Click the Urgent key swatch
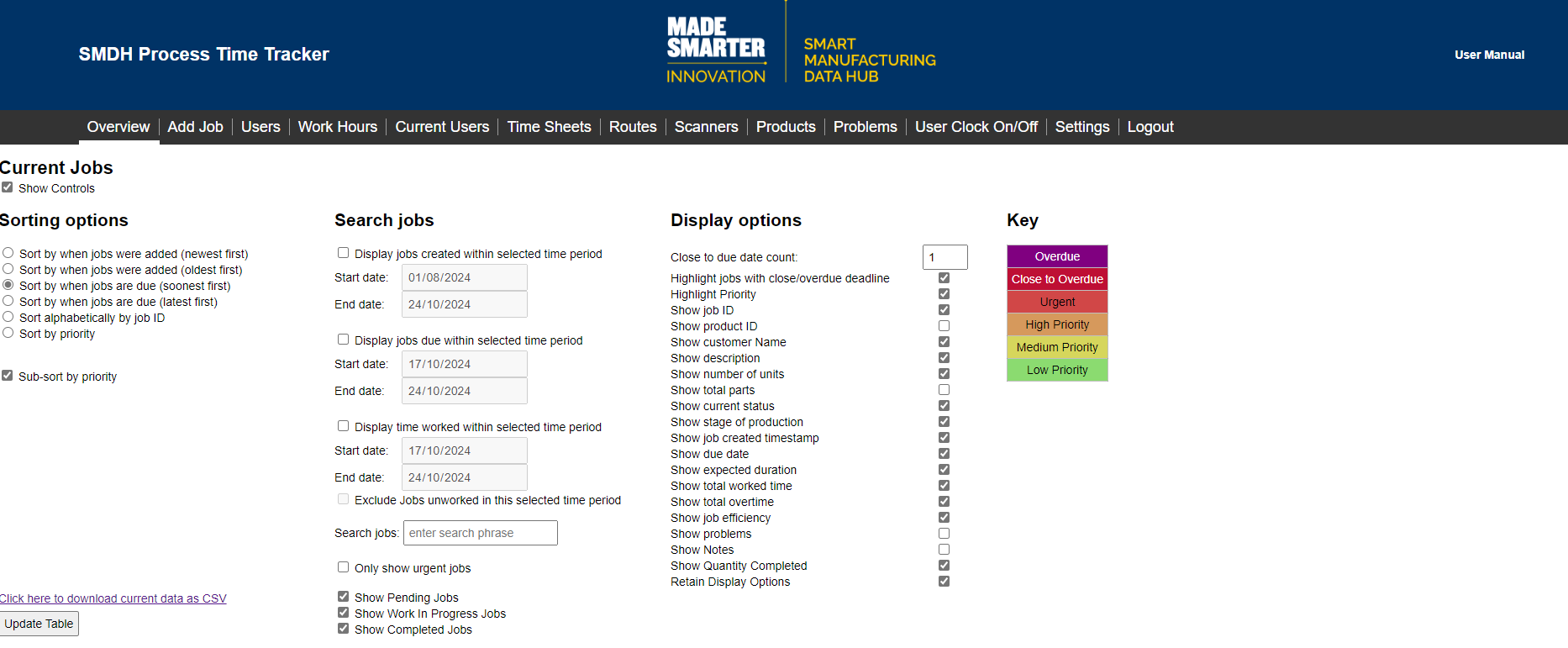The height and width of the screenshot is (648, 1568). click(x=1057, y=302)
